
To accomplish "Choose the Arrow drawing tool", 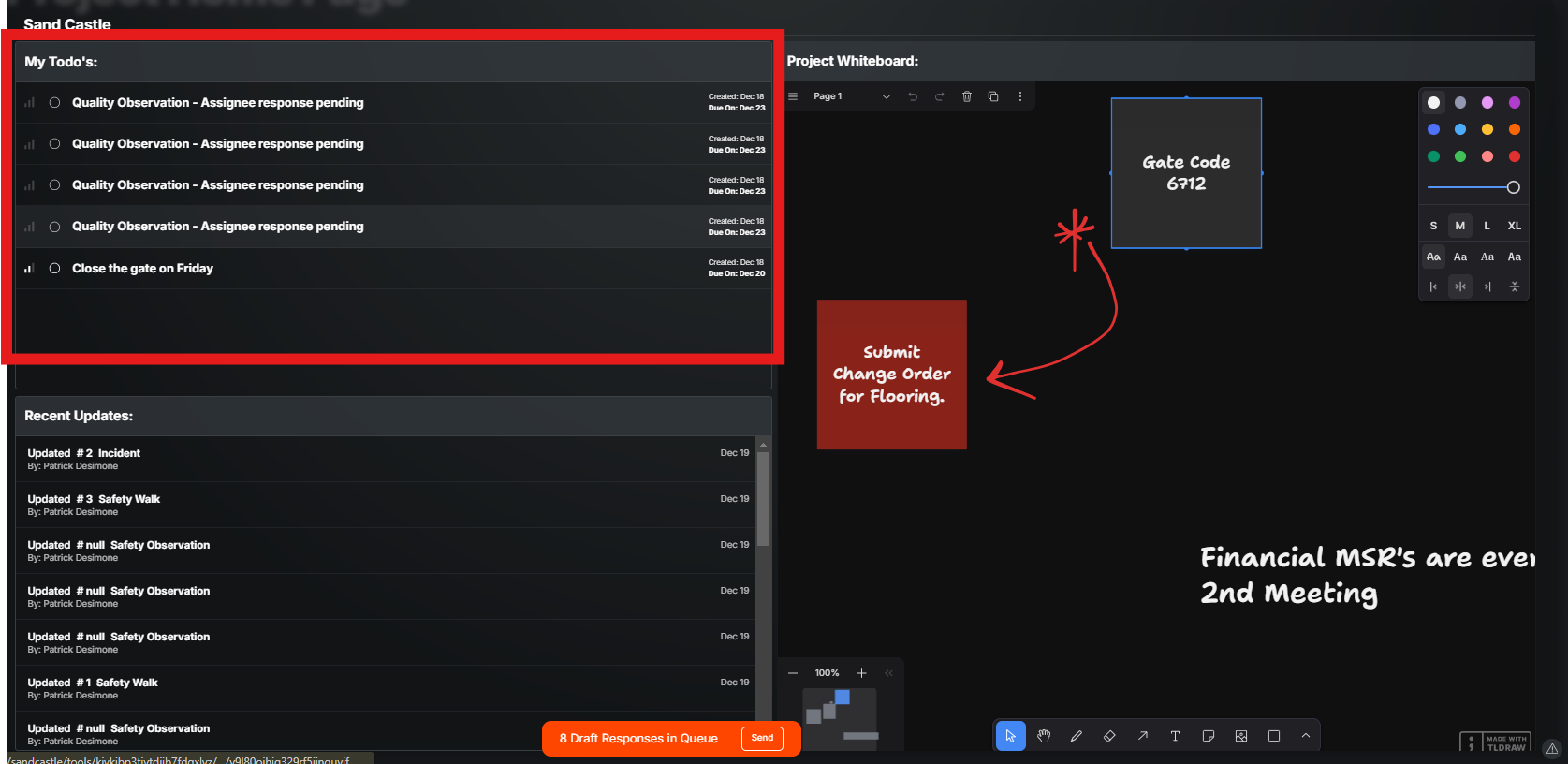I will 1142,736.
